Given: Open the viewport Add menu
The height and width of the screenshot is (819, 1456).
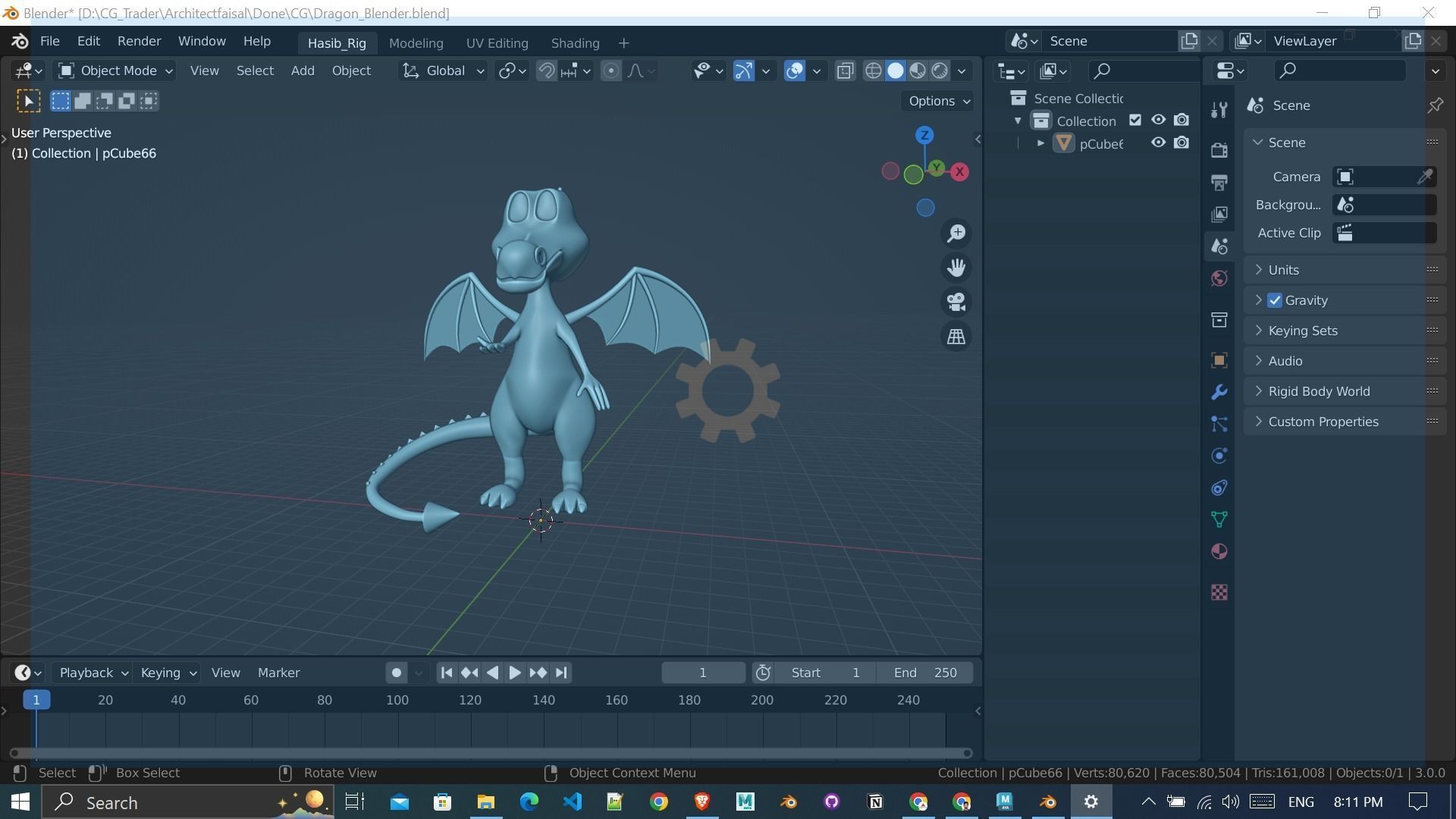Looking at the screenshot, I should [x=303, y=71].
